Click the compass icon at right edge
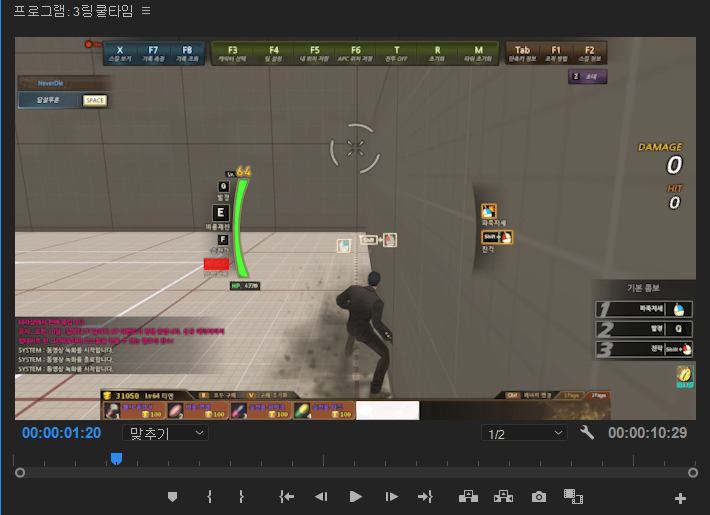 point(684,376)
